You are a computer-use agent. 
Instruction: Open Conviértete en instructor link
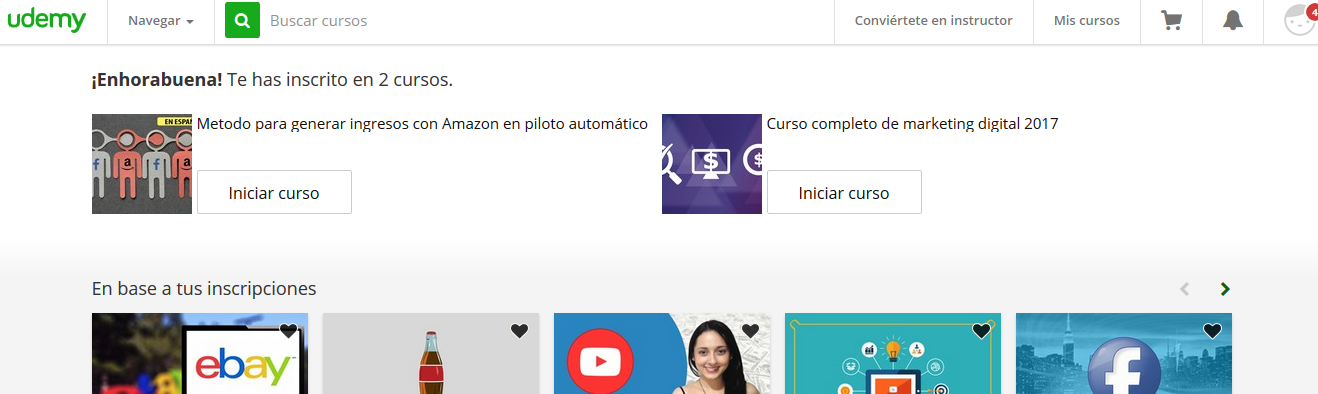coord(933,20)
